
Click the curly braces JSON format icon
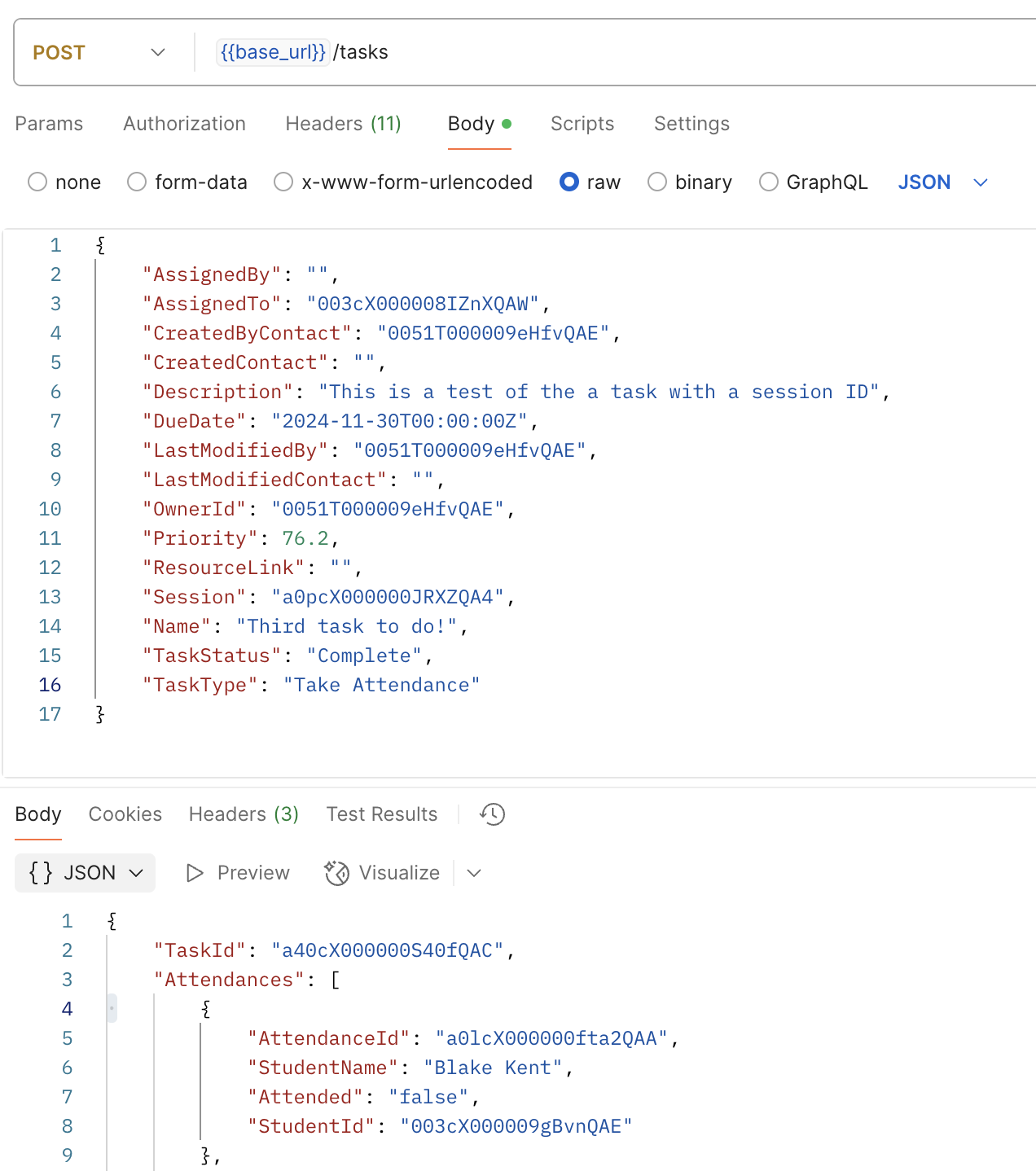[x=41, y=873]
